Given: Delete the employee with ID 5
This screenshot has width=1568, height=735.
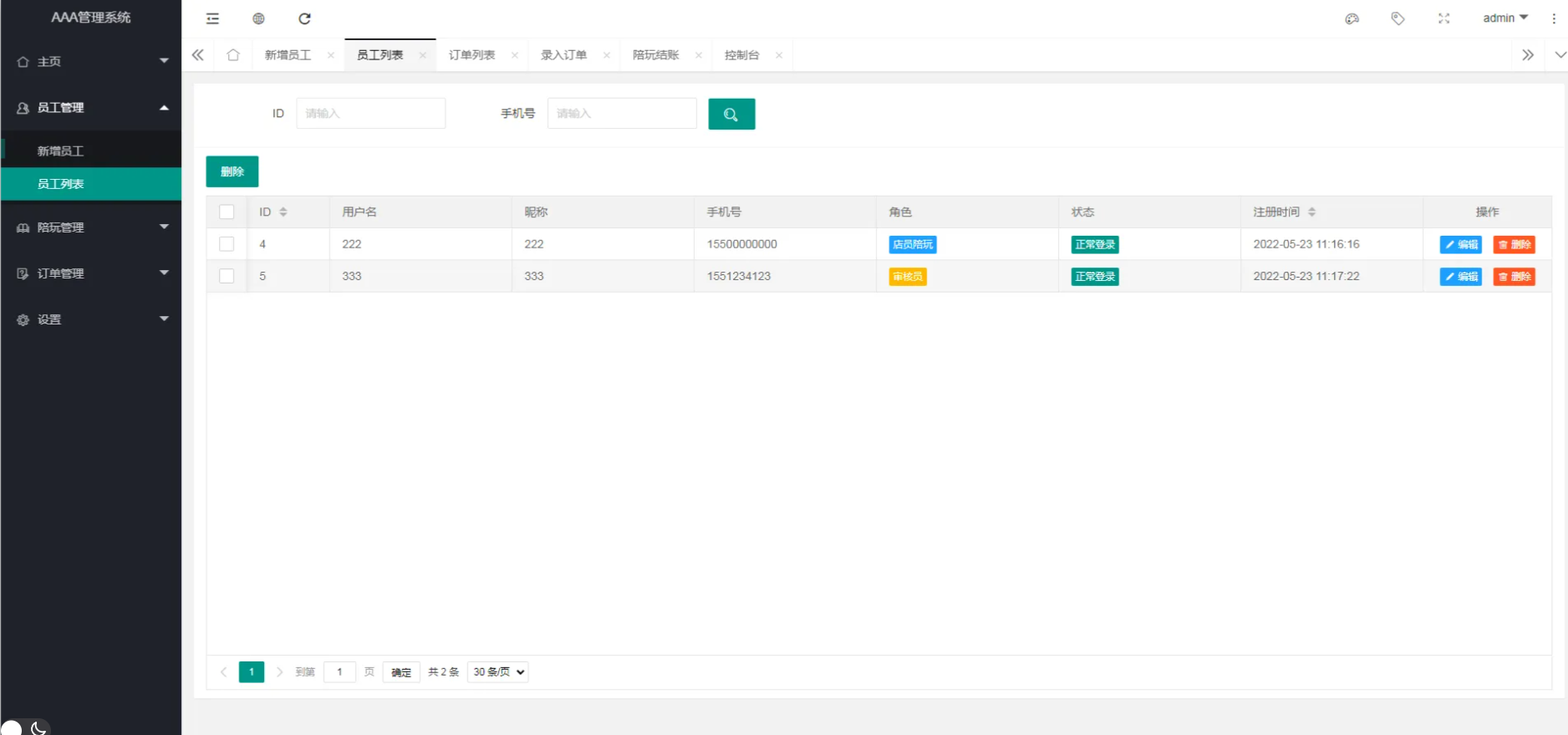Looking at the screenshot, I should [x=1514, y=276].
